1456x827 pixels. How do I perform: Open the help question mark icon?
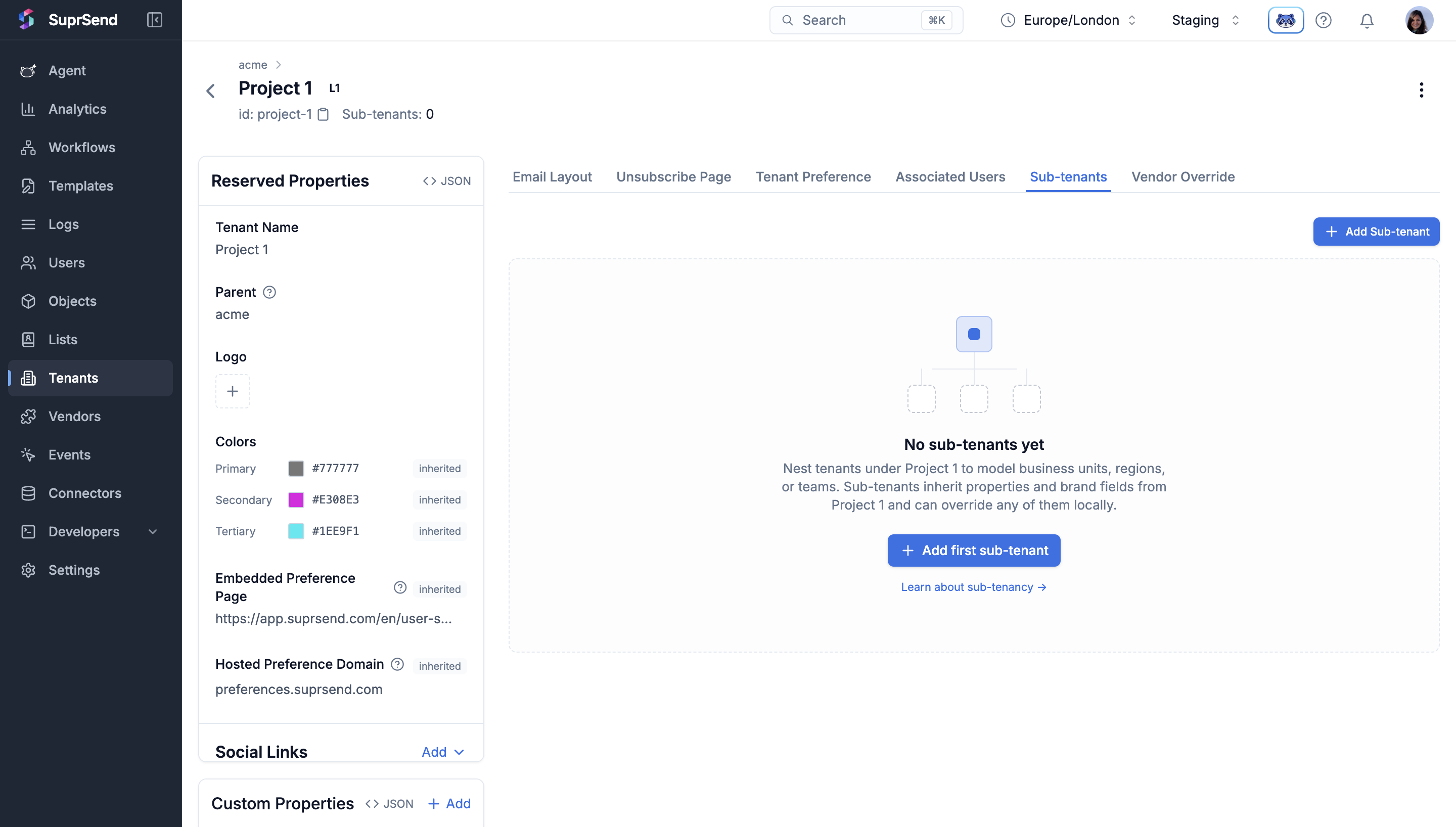coord(1323,20)
